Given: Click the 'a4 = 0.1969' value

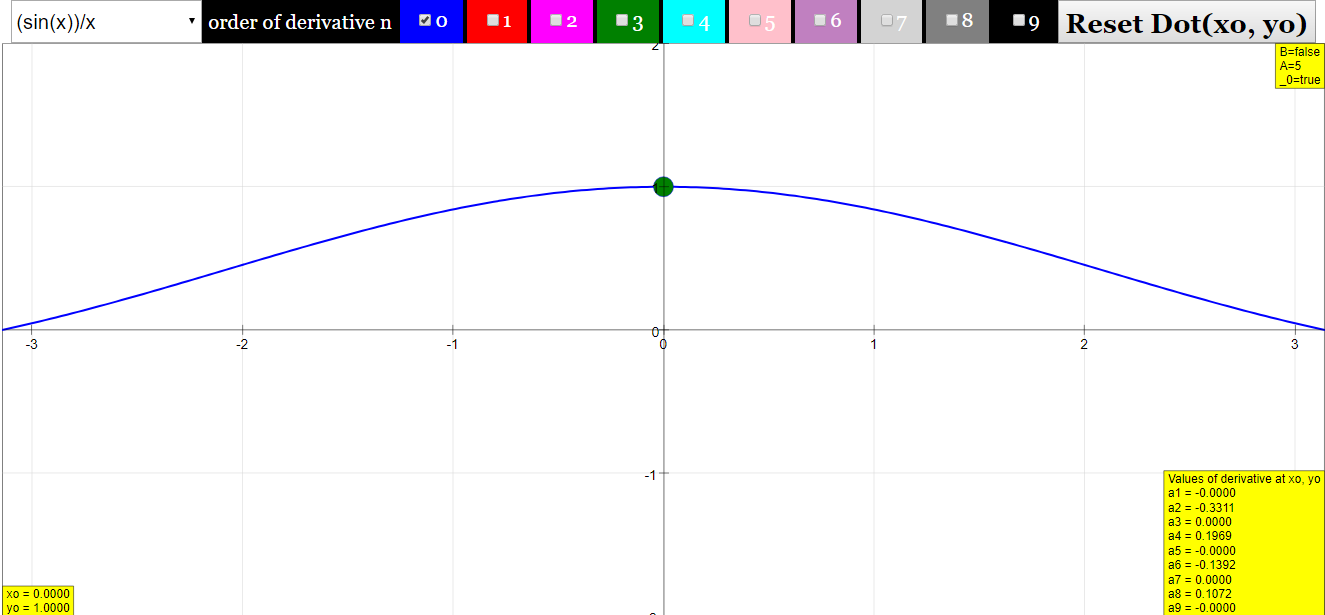Looking at the screenshot, I should [1199, 536].
